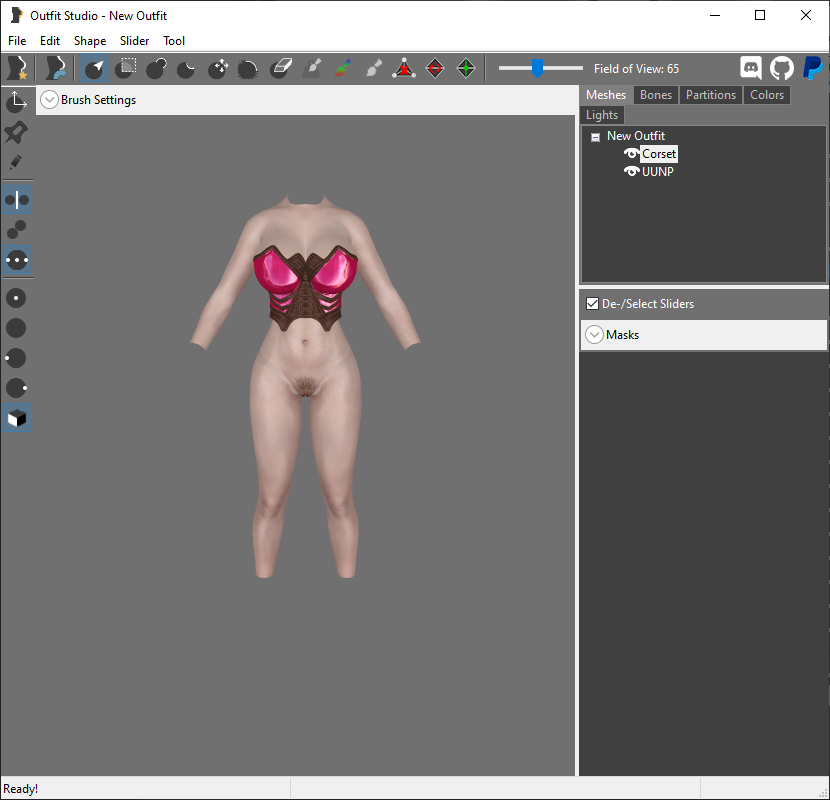Open the Shape menu
The height and width of the screenshot is (800, 830).
[89, 41]
